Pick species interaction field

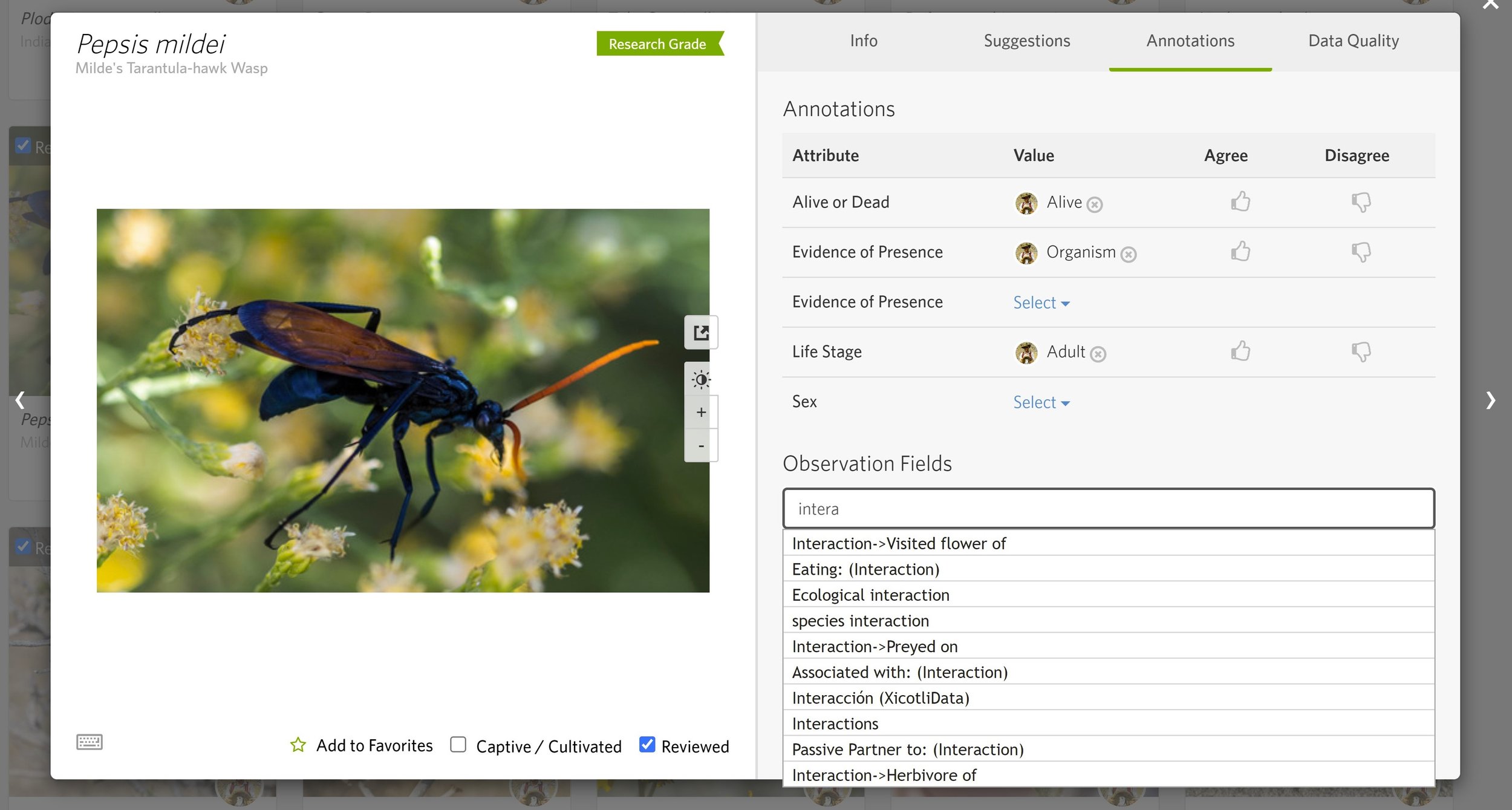1109,621
